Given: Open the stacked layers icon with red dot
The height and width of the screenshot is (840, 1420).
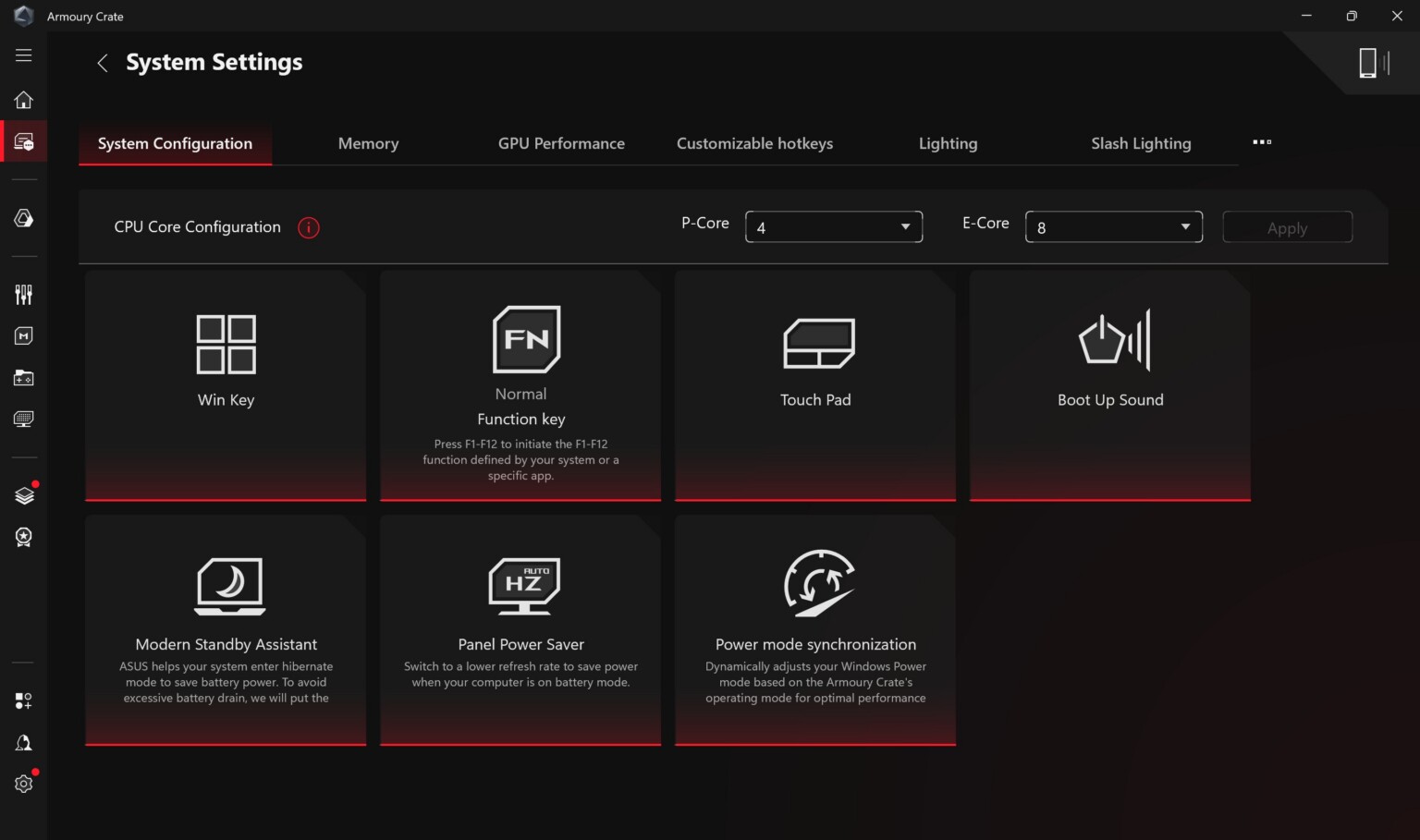Looking at the screenshot, I should pos(25,494).
